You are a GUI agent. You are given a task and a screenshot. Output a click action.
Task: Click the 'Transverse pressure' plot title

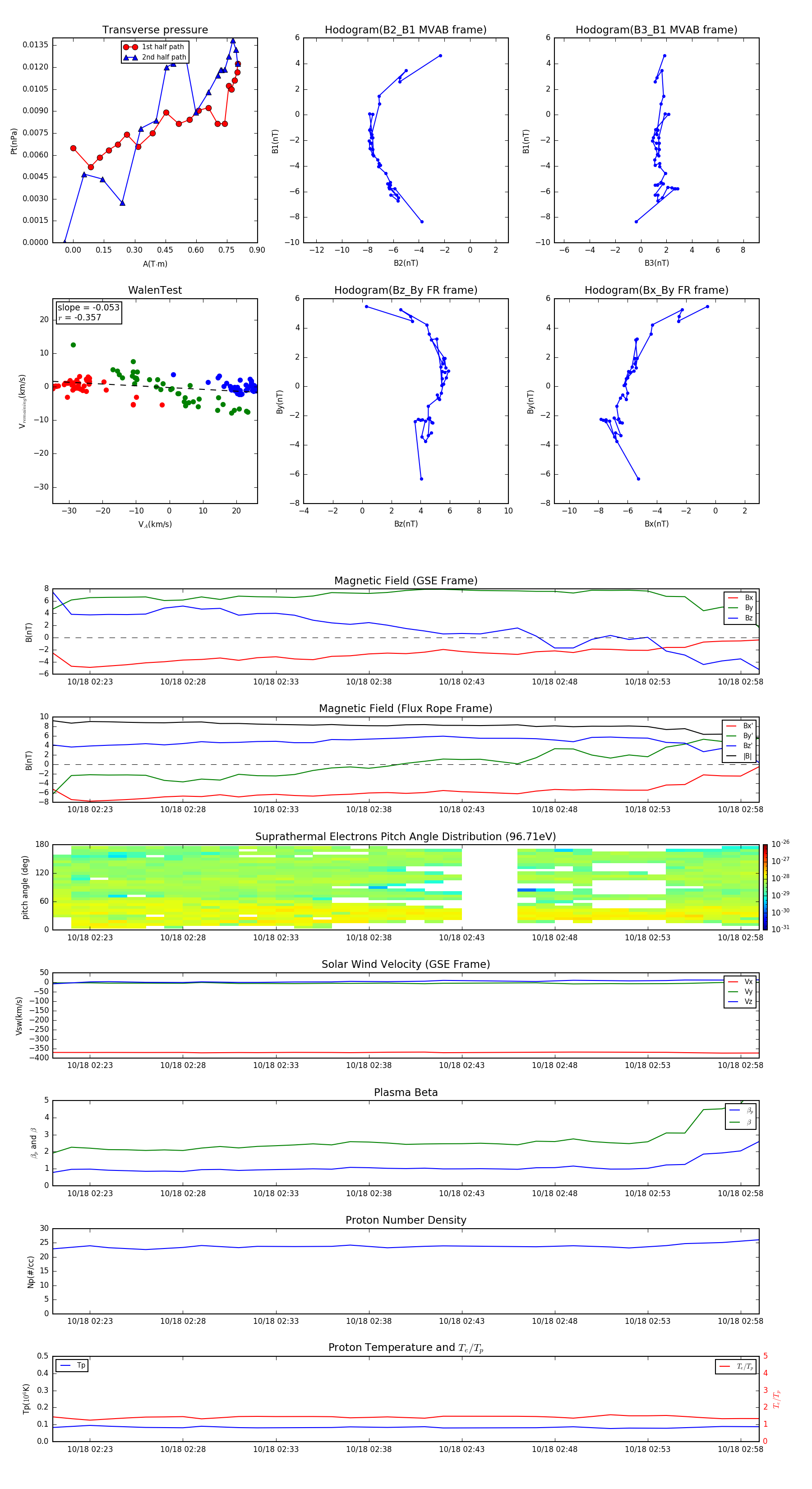click(x=155, y=29)
